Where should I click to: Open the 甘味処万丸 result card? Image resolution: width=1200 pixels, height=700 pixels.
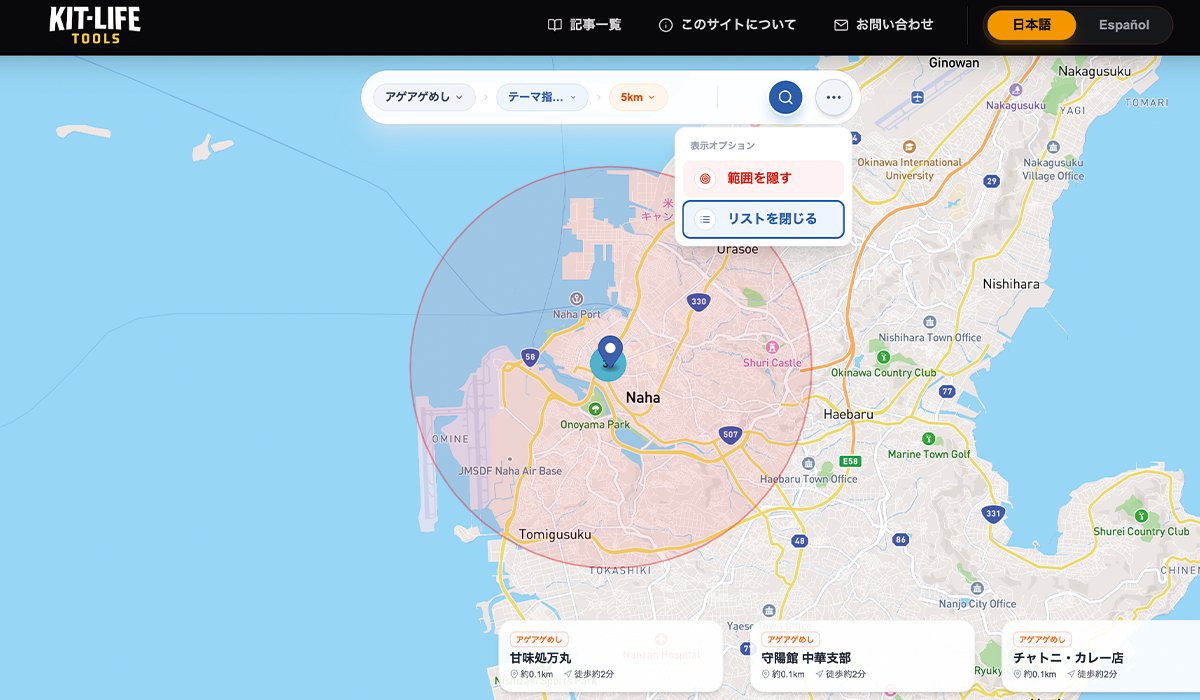coord(610,655)
